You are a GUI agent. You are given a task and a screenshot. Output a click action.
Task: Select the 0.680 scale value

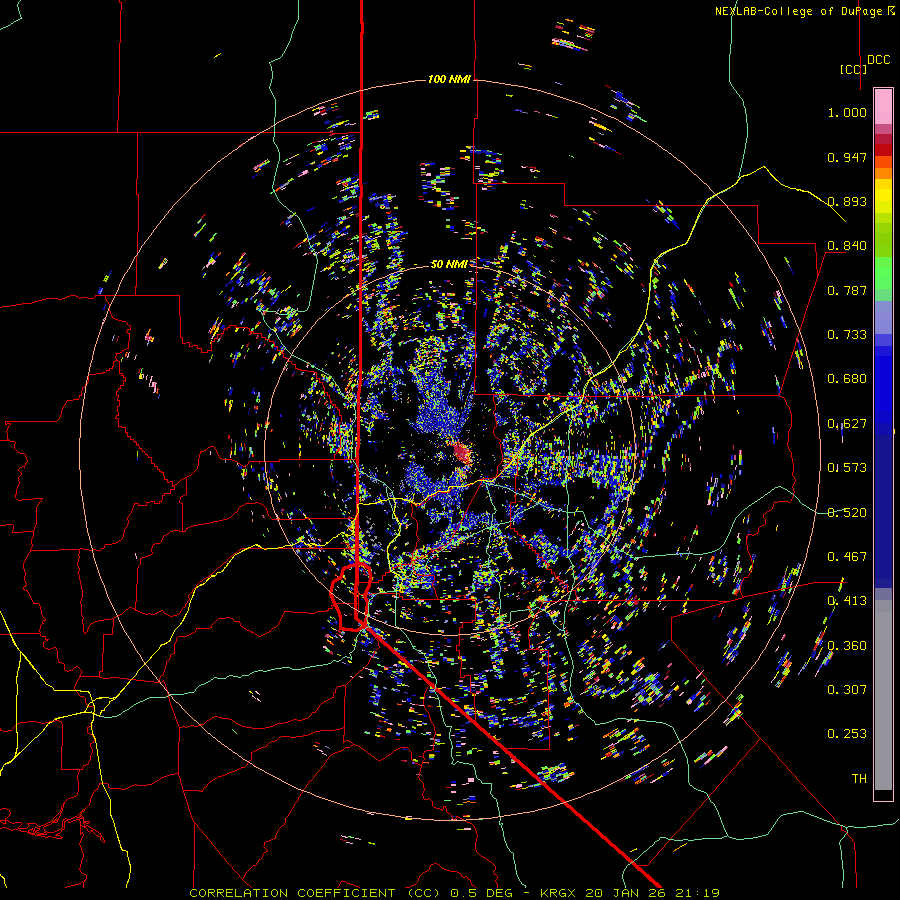[847, 379]
